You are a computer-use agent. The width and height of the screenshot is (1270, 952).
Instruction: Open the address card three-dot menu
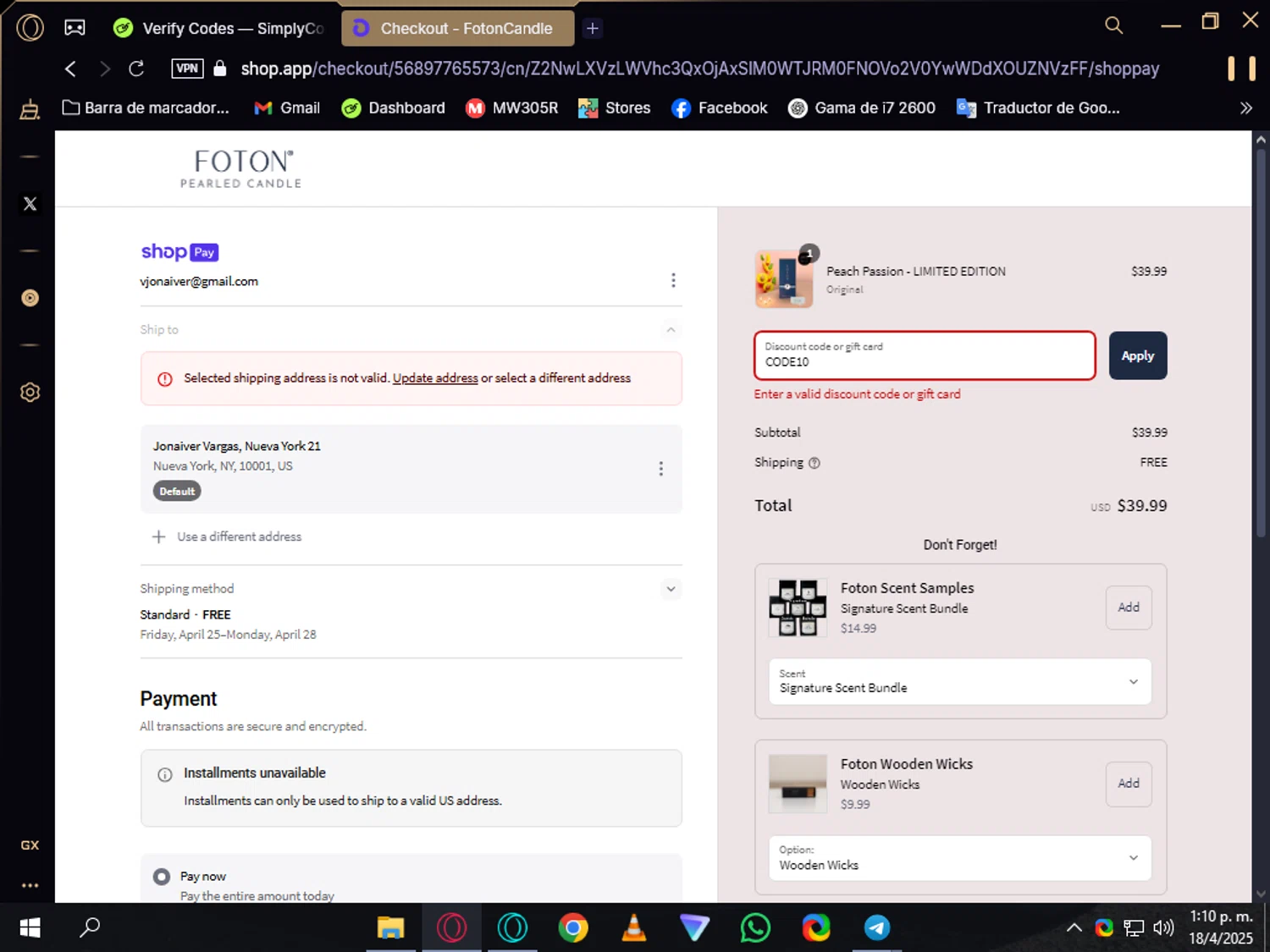[660, 469]
